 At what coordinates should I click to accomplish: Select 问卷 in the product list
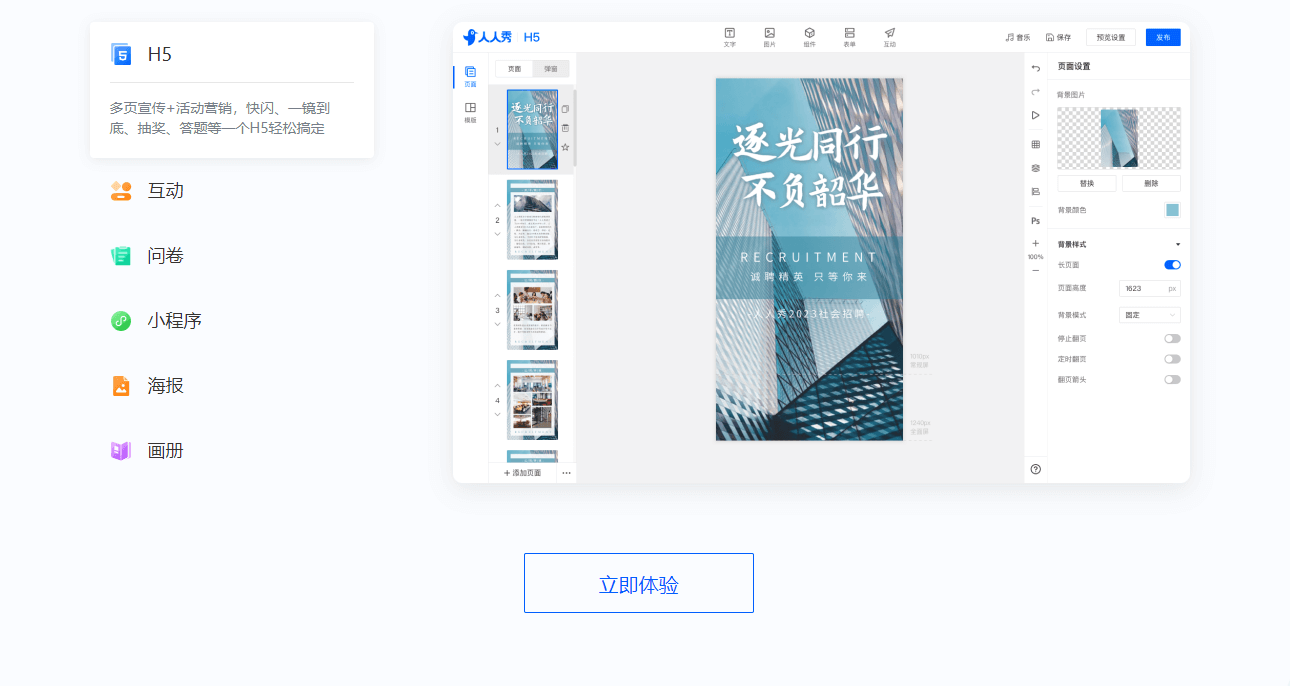165,256
